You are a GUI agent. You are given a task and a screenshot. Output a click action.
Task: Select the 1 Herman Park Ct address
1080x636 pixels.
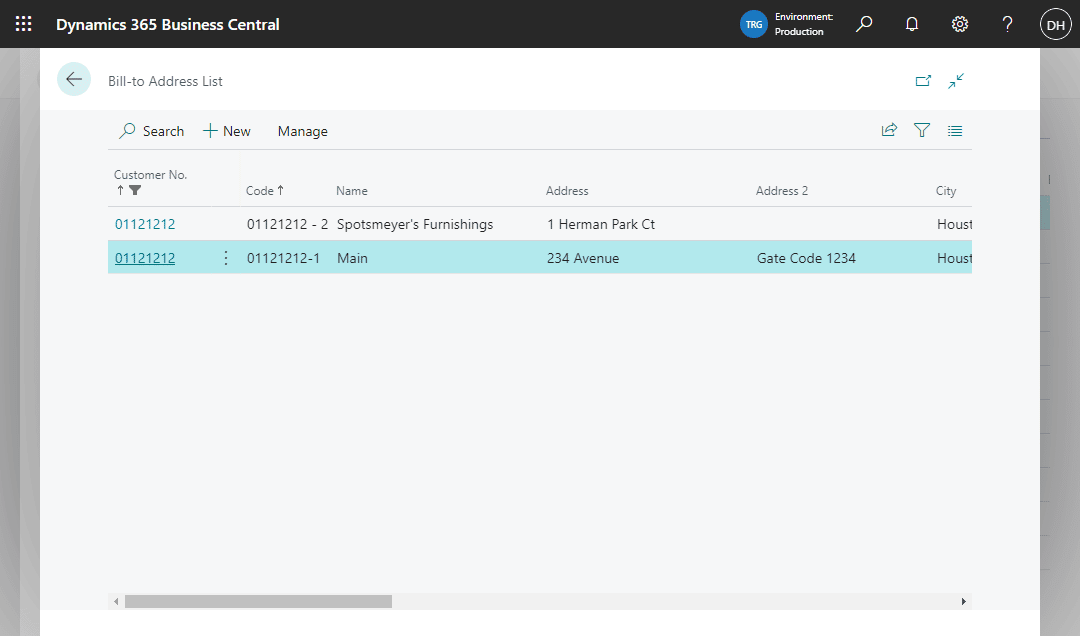pos(601,224)
